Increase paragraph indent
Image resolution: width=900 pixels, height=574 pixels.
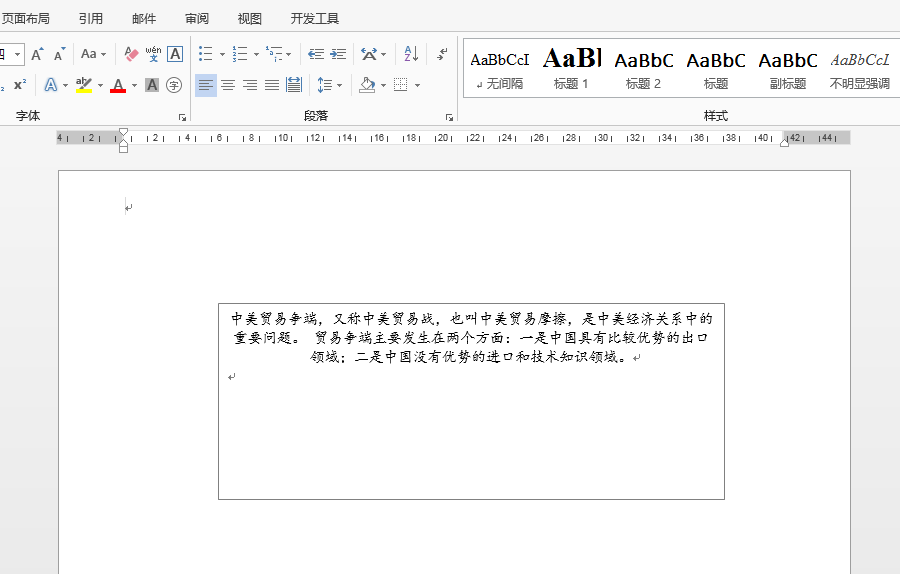[x=338, y=54]
